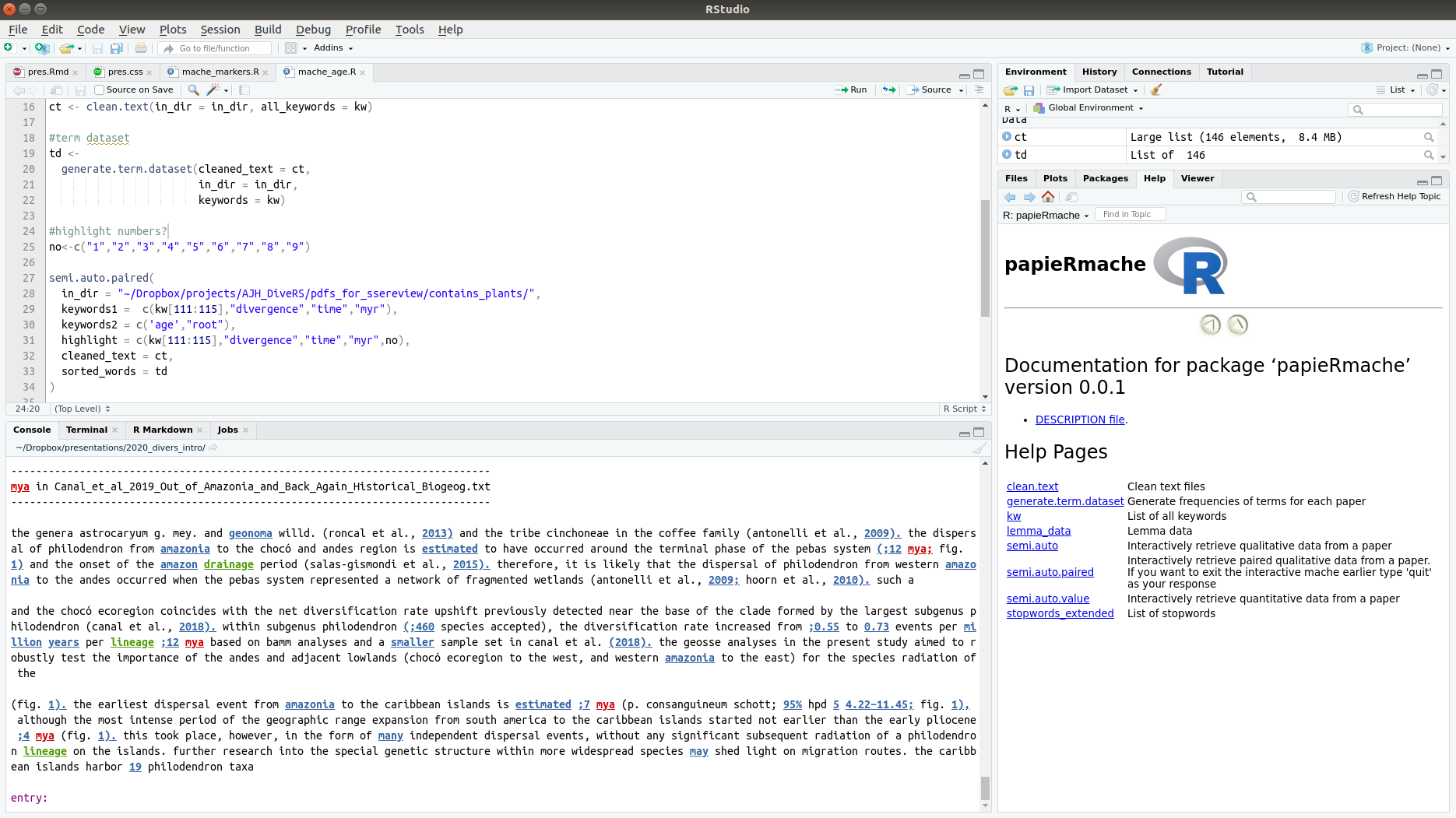Close the Terminal tab
Screen dimensions: 1456x818
(115, 430)
